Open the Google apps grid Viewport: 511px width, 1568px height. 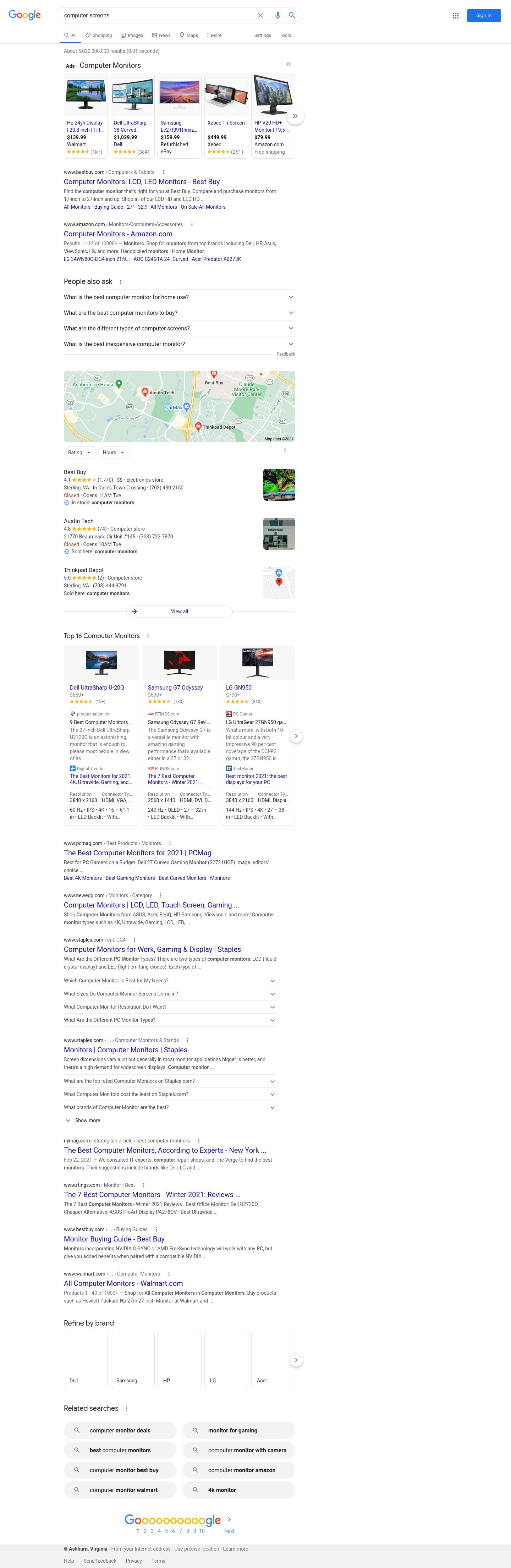[x=455, y=15]
